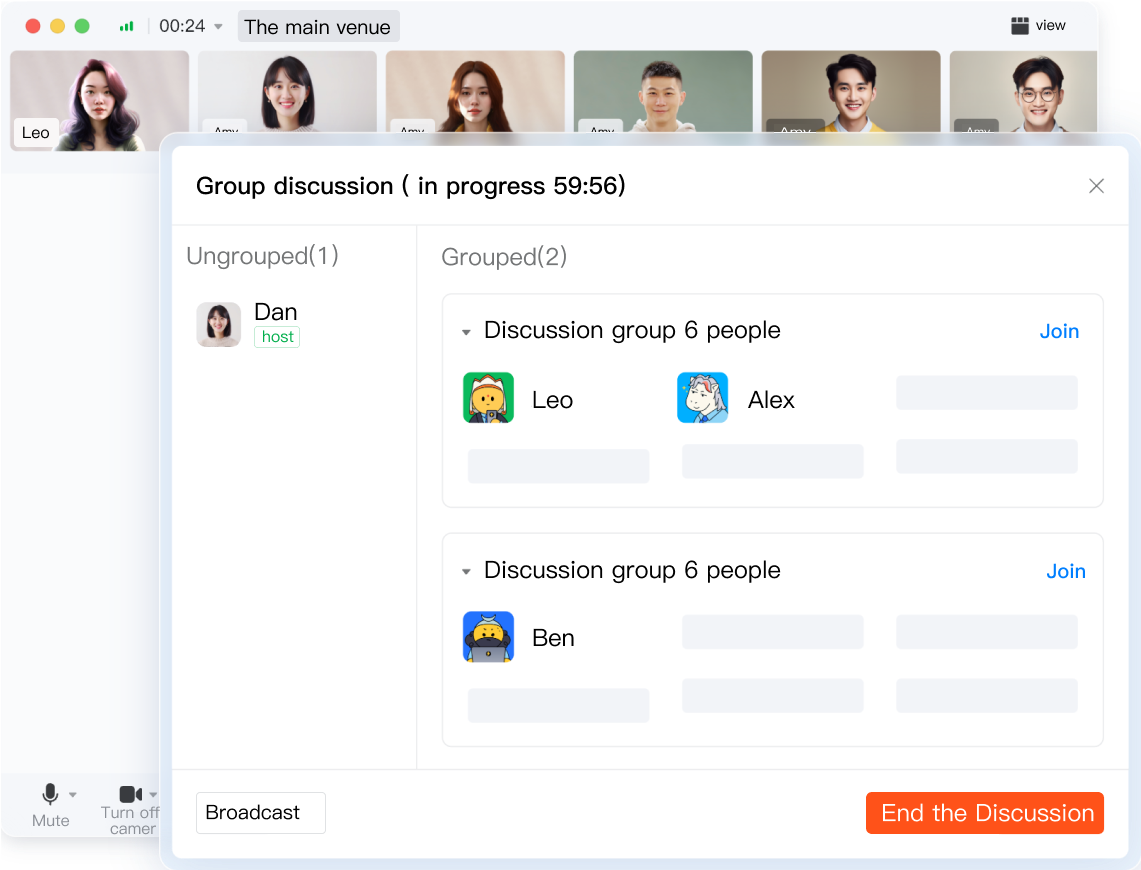
Task: Click the green signal strength icon
Action: pos(127,26)
